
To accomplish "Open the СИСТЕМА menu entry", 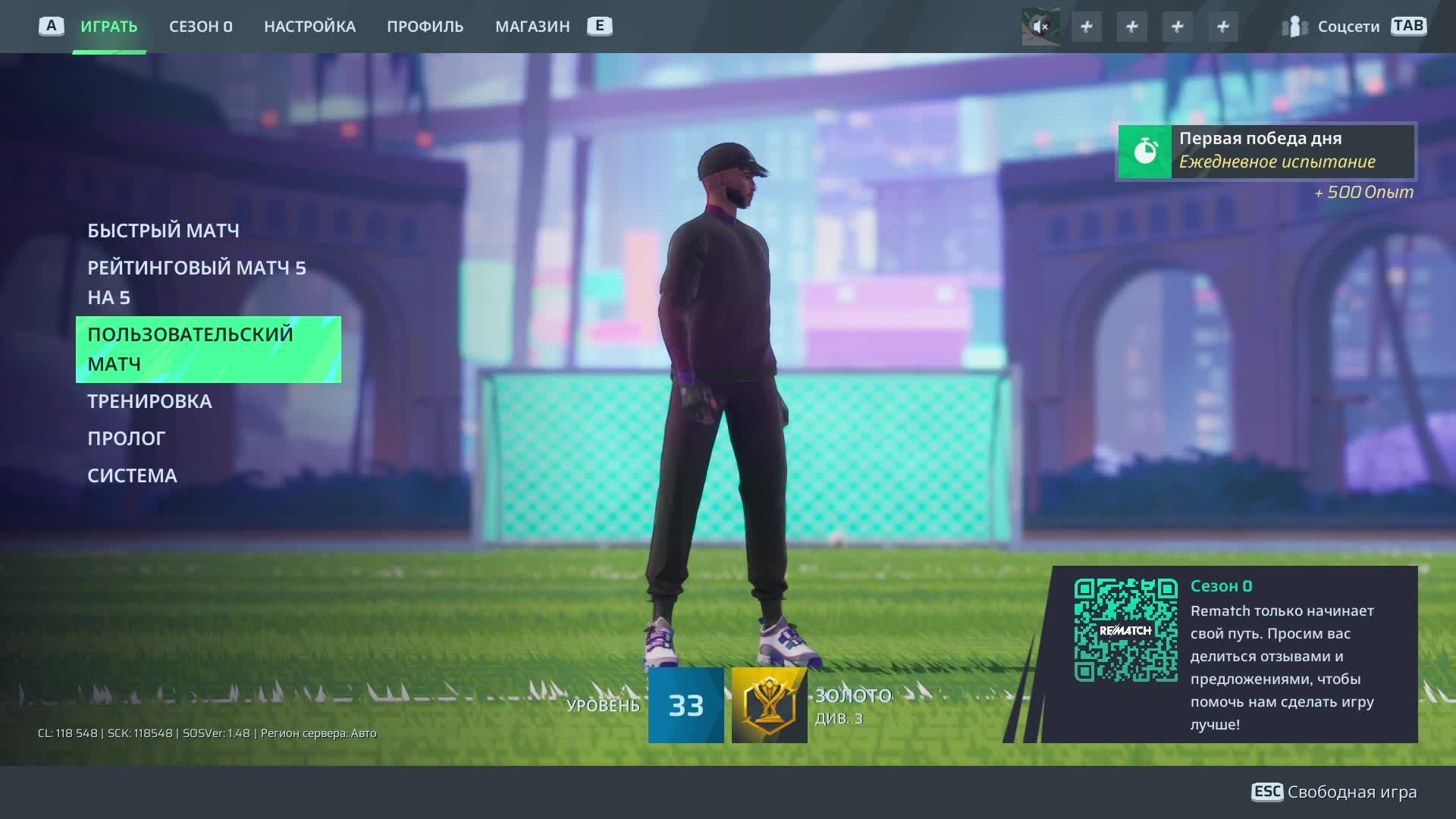I will 132,475.
